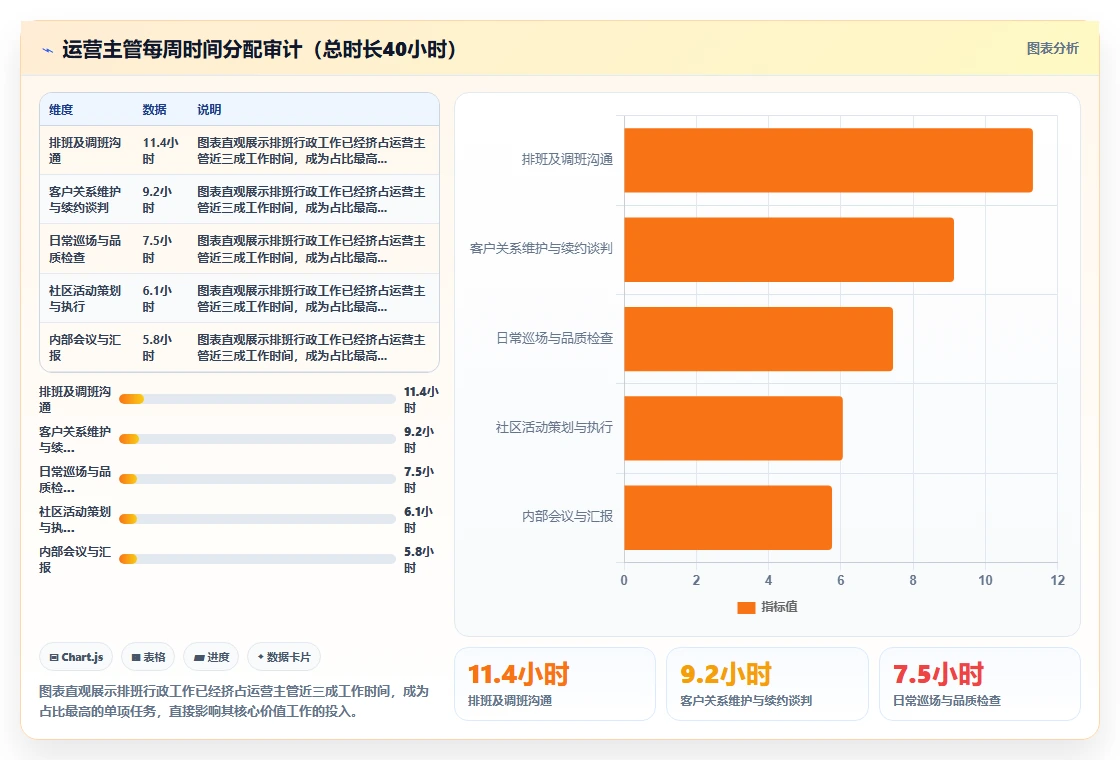Click 客户关系维护与续约谈判 in table first column
This screenshot has height=760, width=1120.
click(85, 200)
